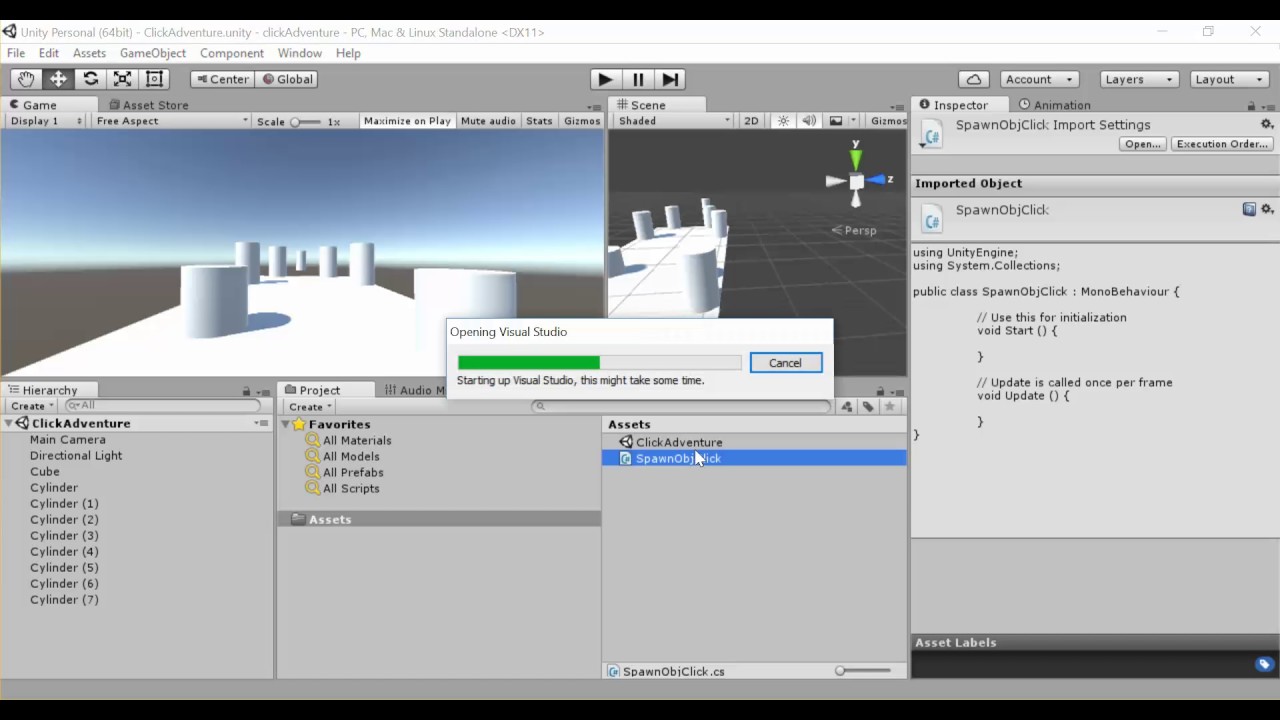This screenshot has width=1280, height=720.
Task: Click the asset label tag icon
Action: [1264, 664]
